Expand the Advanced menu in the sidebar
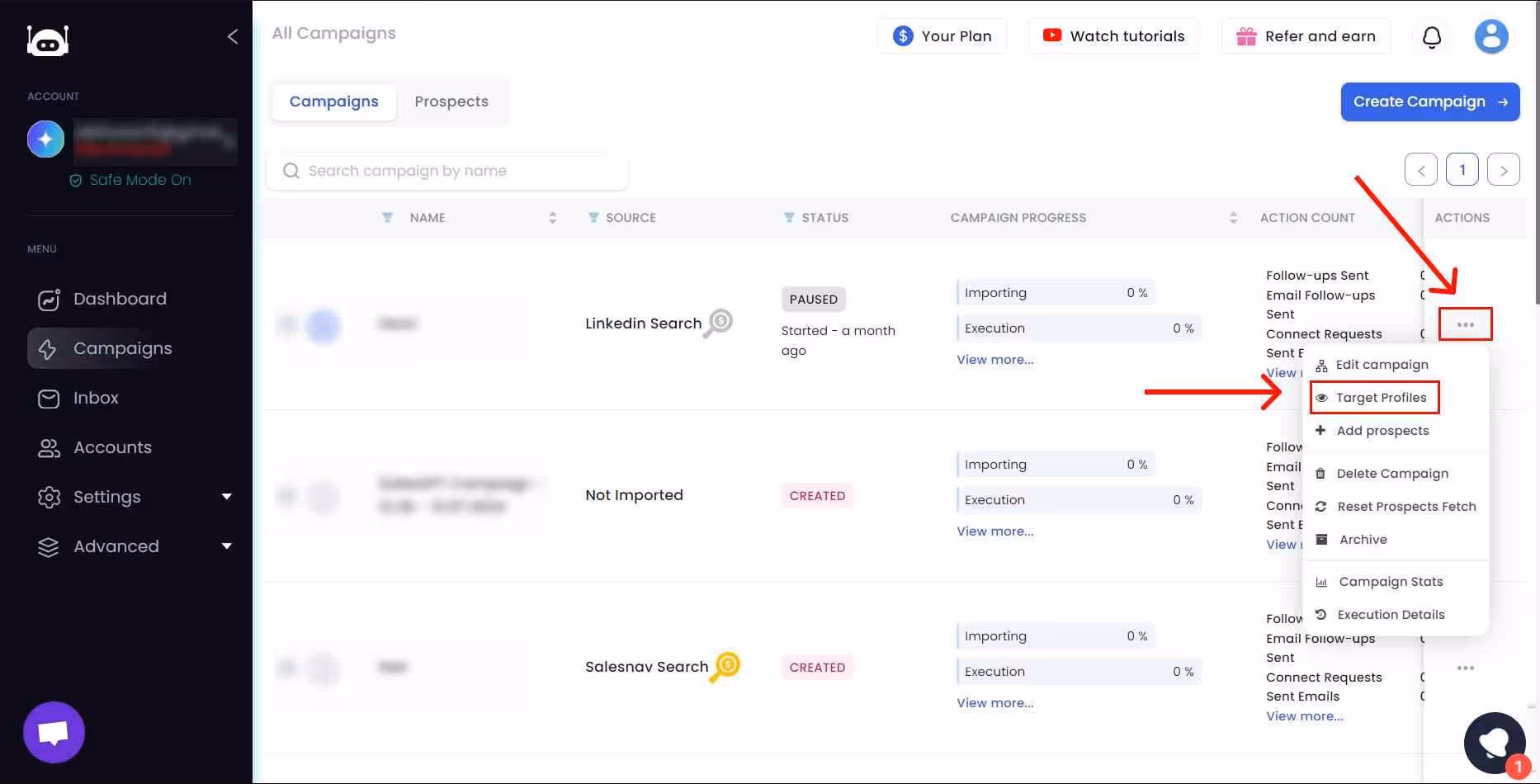This screenshot has width=1540, height=784. coord(116,546)
